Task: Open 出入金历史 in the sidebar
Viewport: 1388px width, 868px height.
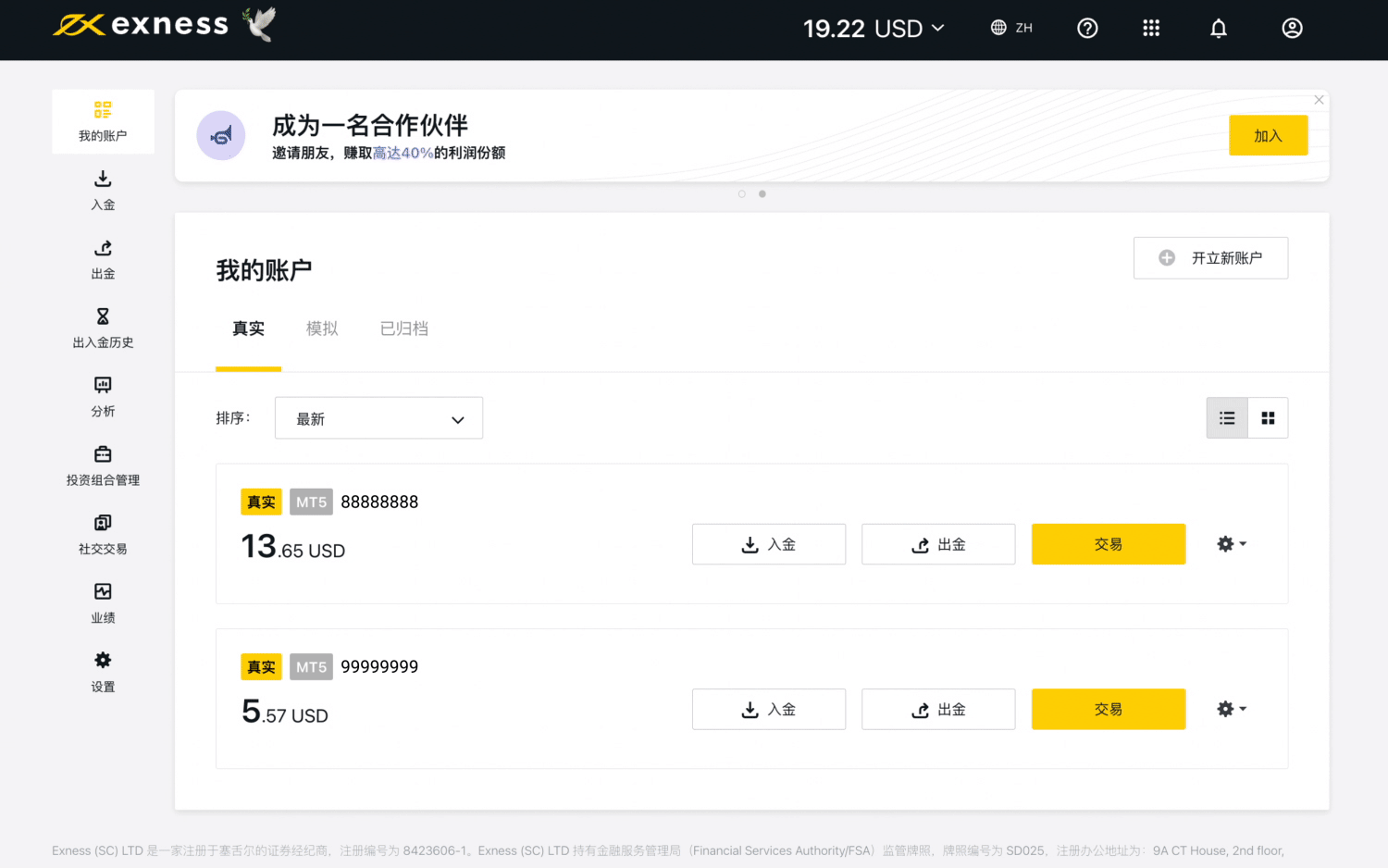Action: 103,328
